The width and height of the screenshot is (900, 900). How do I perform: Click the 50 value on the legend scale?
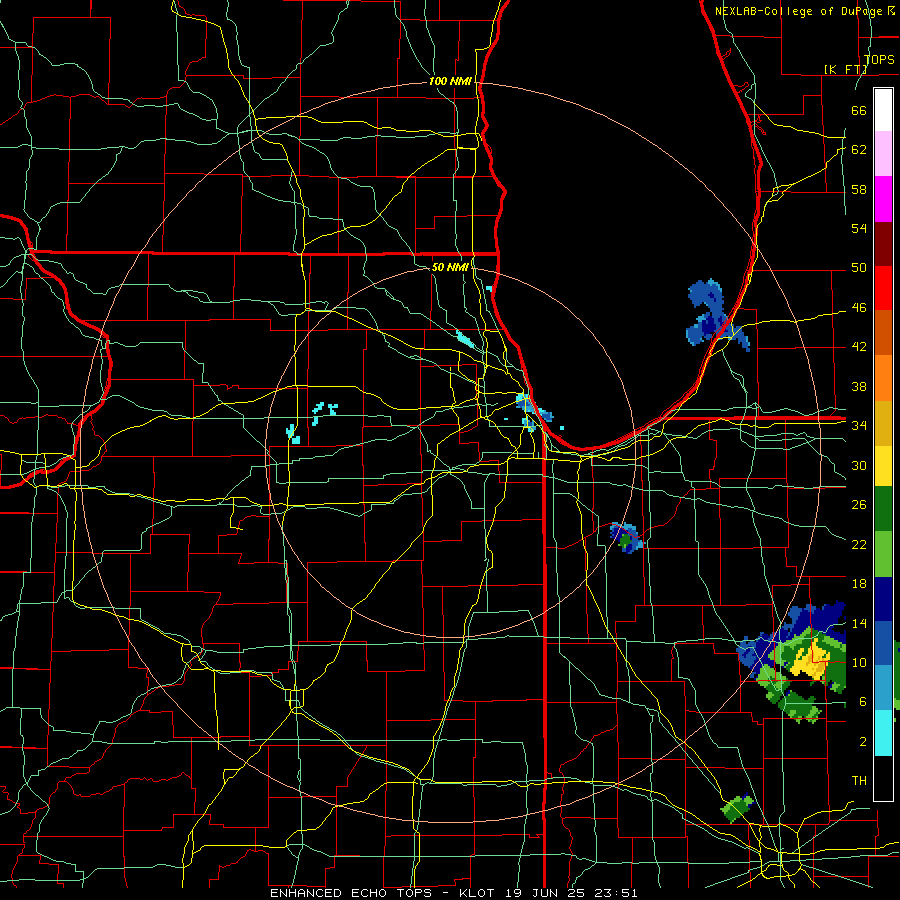[859, 268]
